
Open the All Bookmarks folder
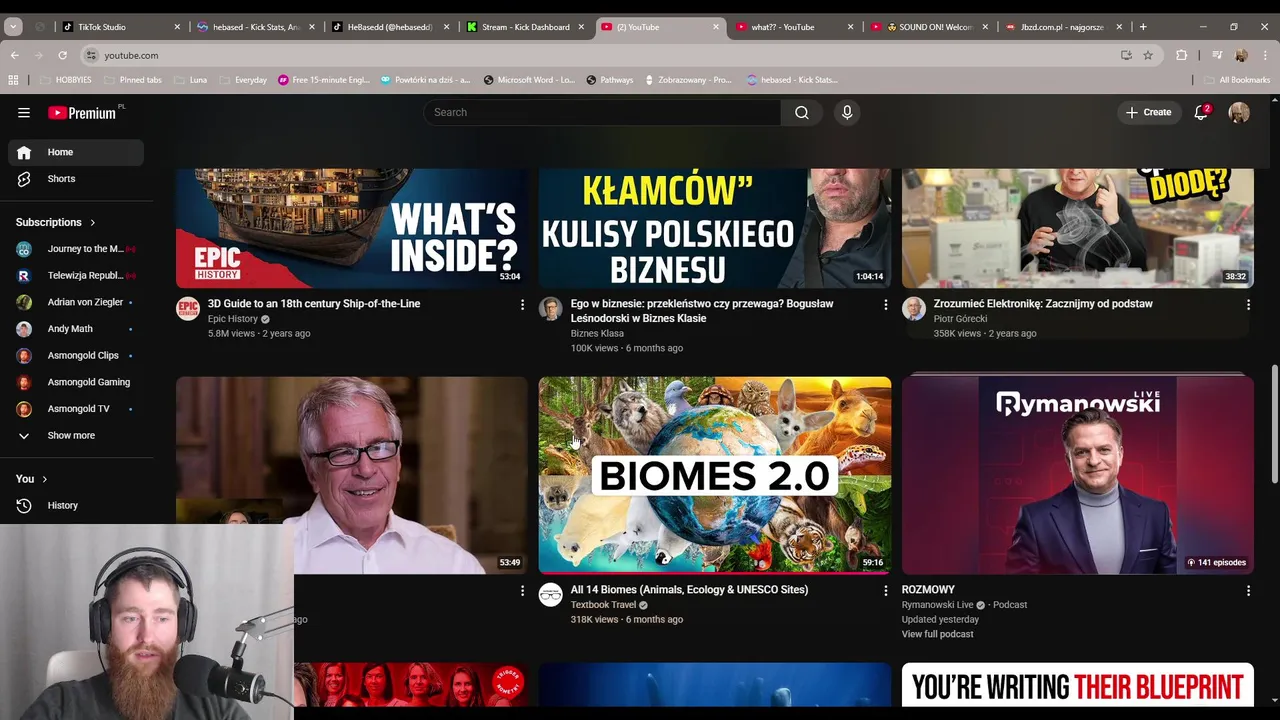[x=1237, y=80]
